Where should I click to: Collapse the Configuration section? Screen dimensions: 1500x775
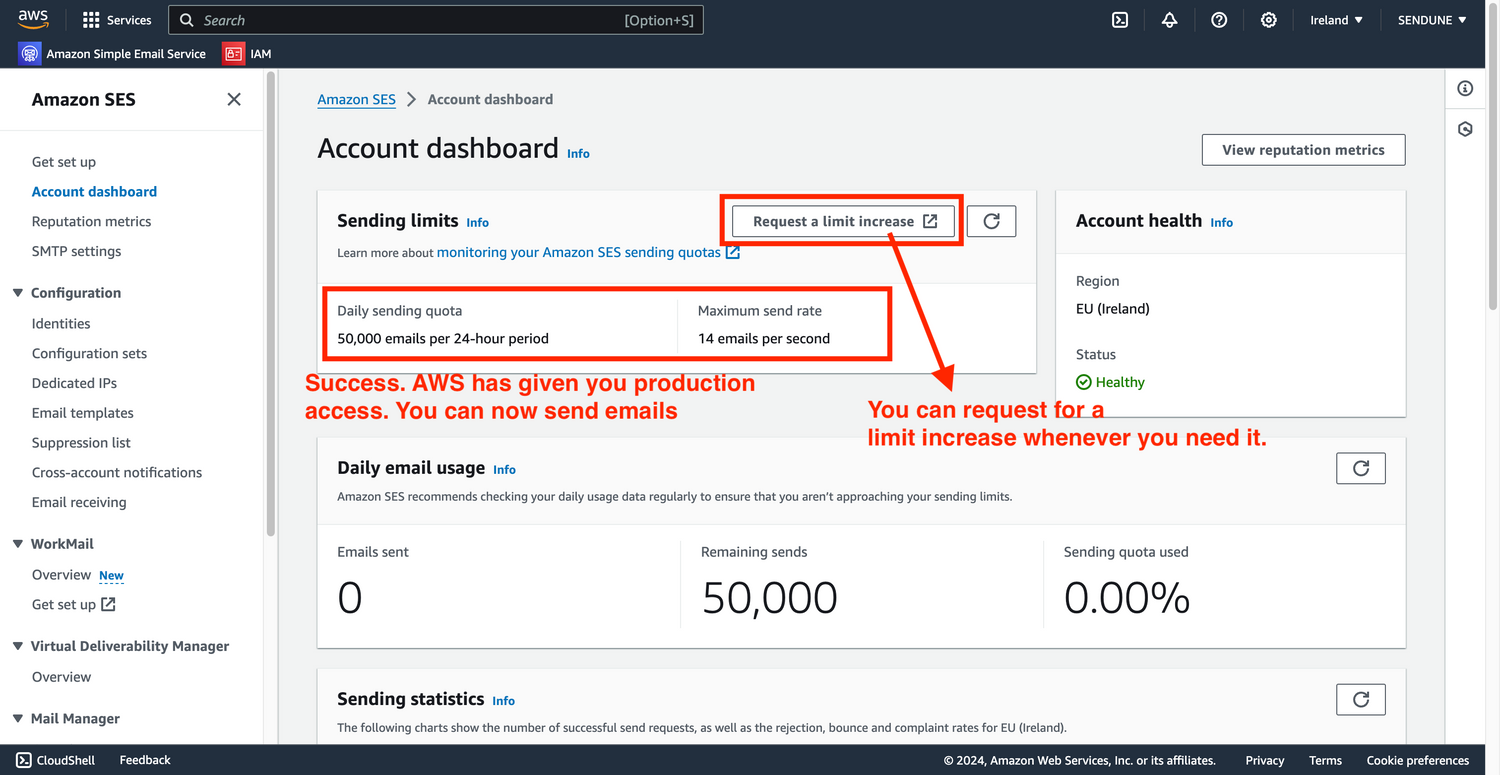18,293
